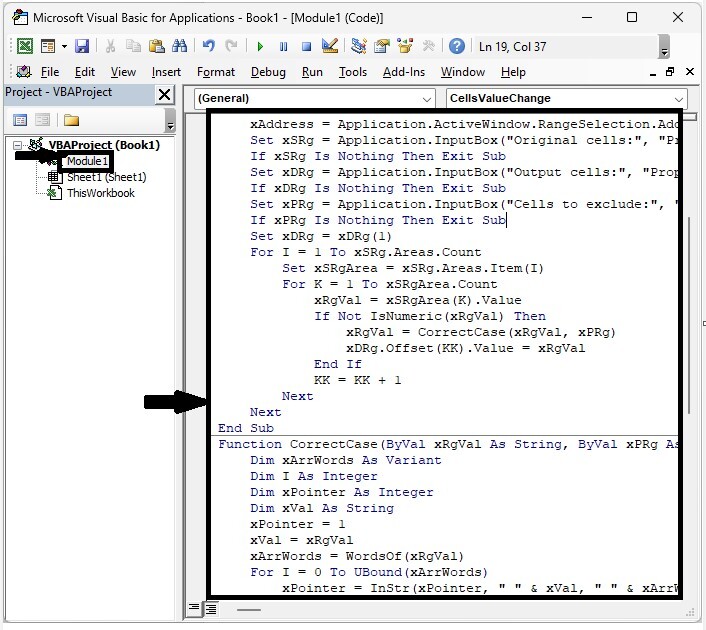The width and height of the screenshot is (706, 630).
Task: Toggle Design Mode in the toolbar
Action: click(x=331, y=46)
